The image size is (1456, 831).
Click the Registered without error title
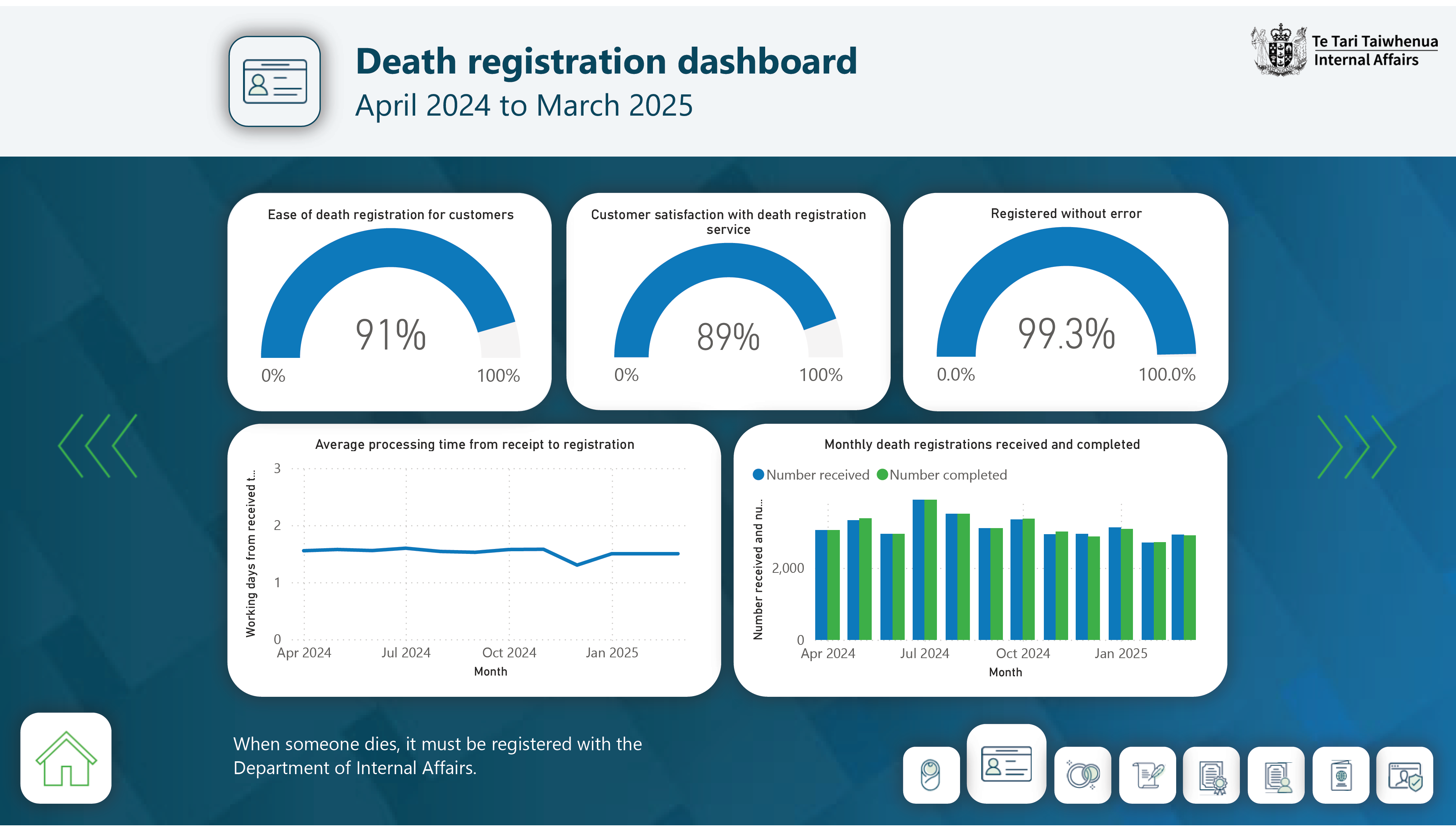coord(1065,213)
